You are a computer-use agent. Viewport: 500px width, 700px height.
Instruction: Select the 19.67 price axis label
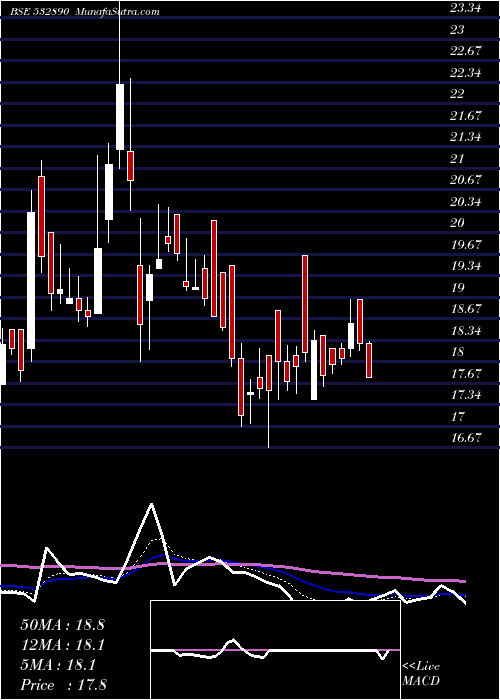tap(466, 245)
